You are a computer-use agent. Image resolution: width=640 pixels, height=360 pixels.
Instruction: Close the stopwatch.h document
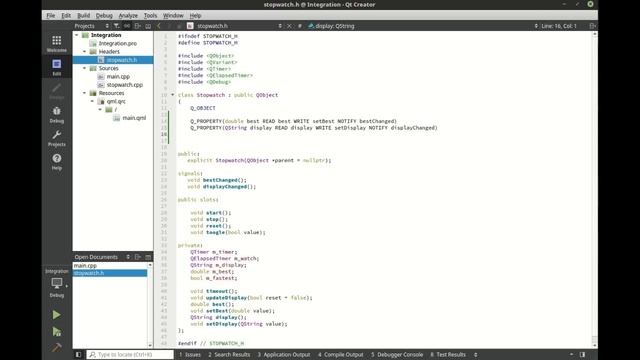[289, 26]
